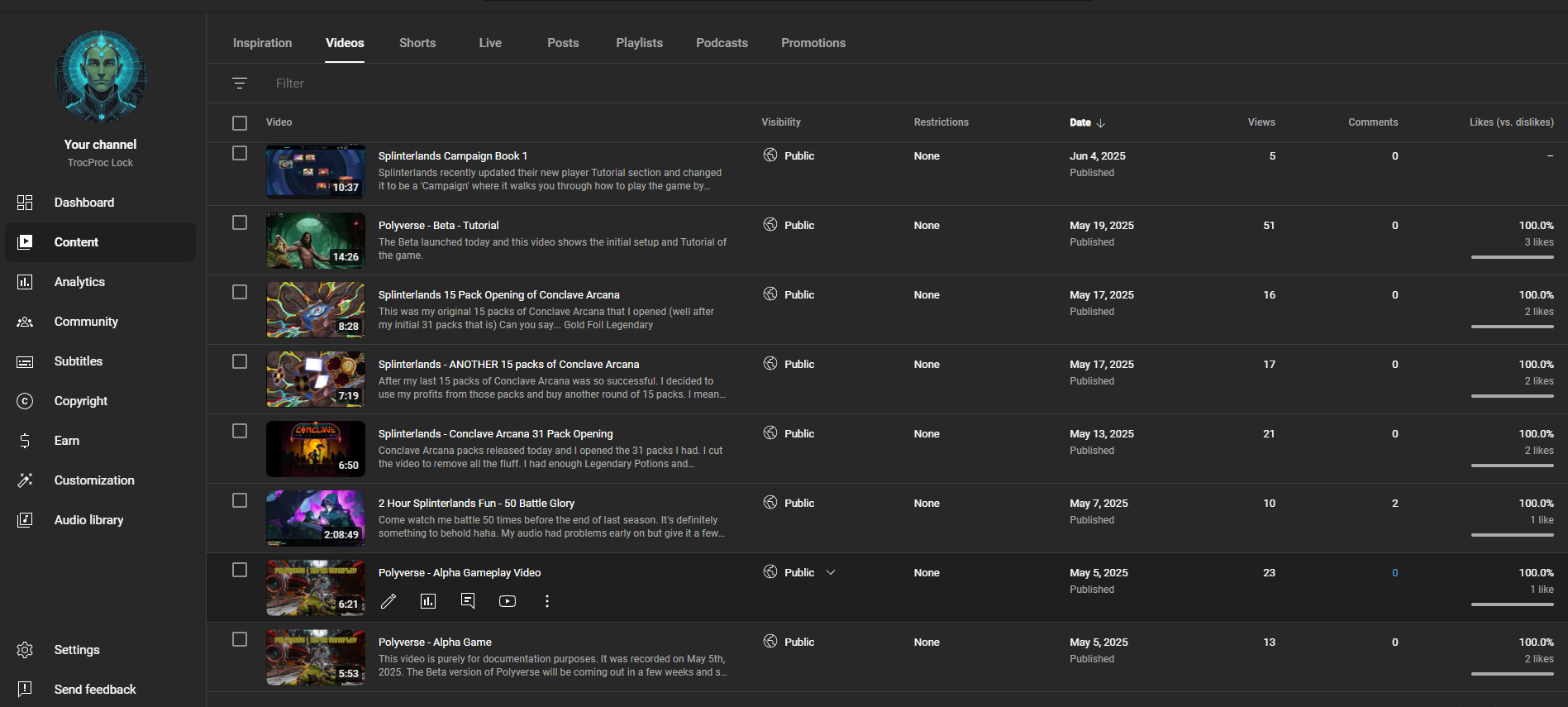Click the Customization magic wand icon

tap(25, 480)
